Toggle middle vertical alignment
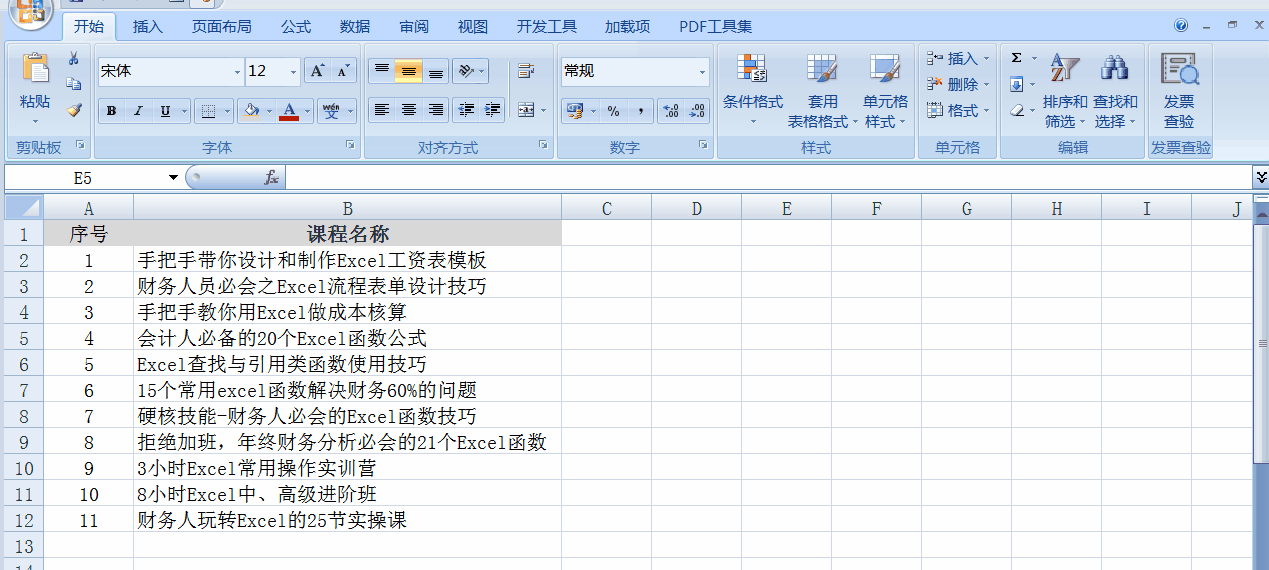Viewport: 1269px width, 570px height. point(408,71)
